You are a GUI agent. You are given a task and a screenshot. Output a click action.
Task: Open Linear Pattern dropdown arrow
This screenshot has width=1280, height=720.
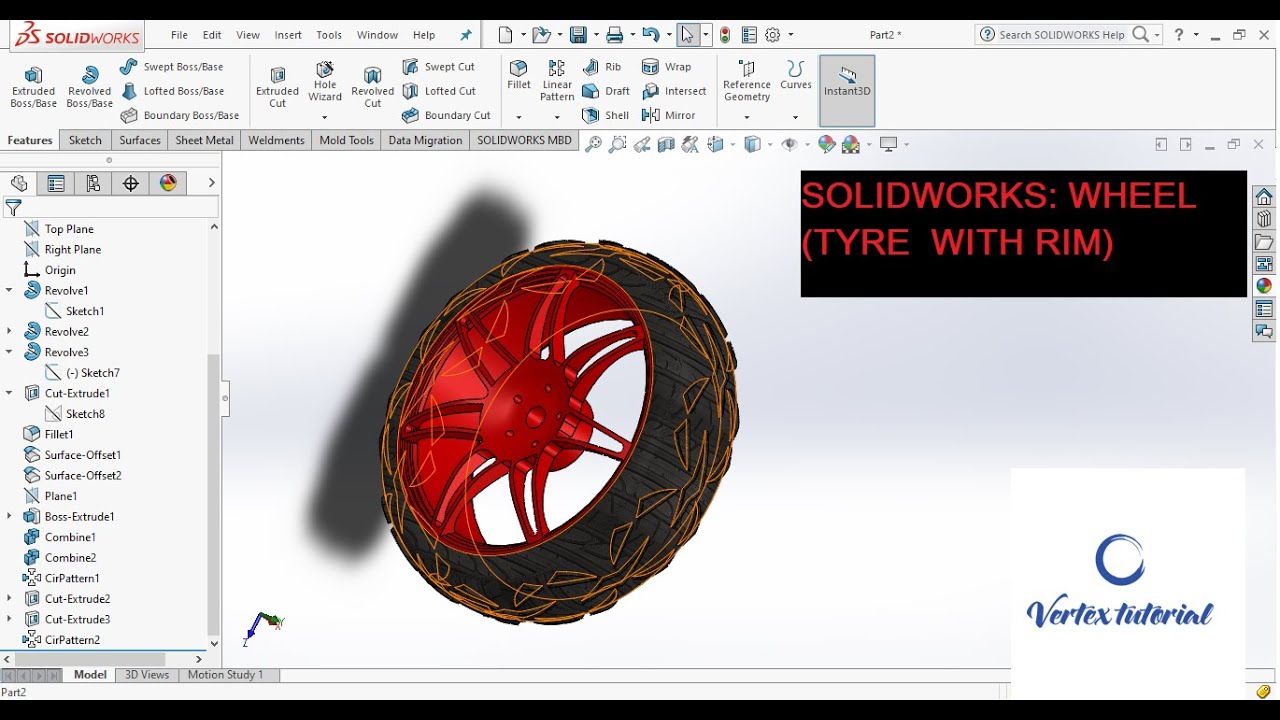(557, 117)
